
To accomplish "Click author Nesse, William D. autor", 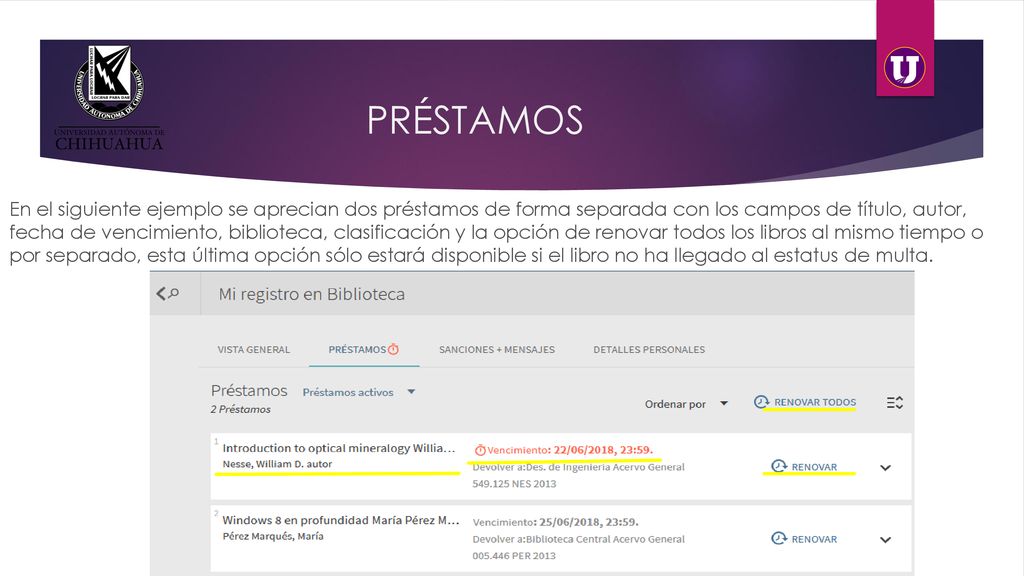I will click(x=278, y=464).
